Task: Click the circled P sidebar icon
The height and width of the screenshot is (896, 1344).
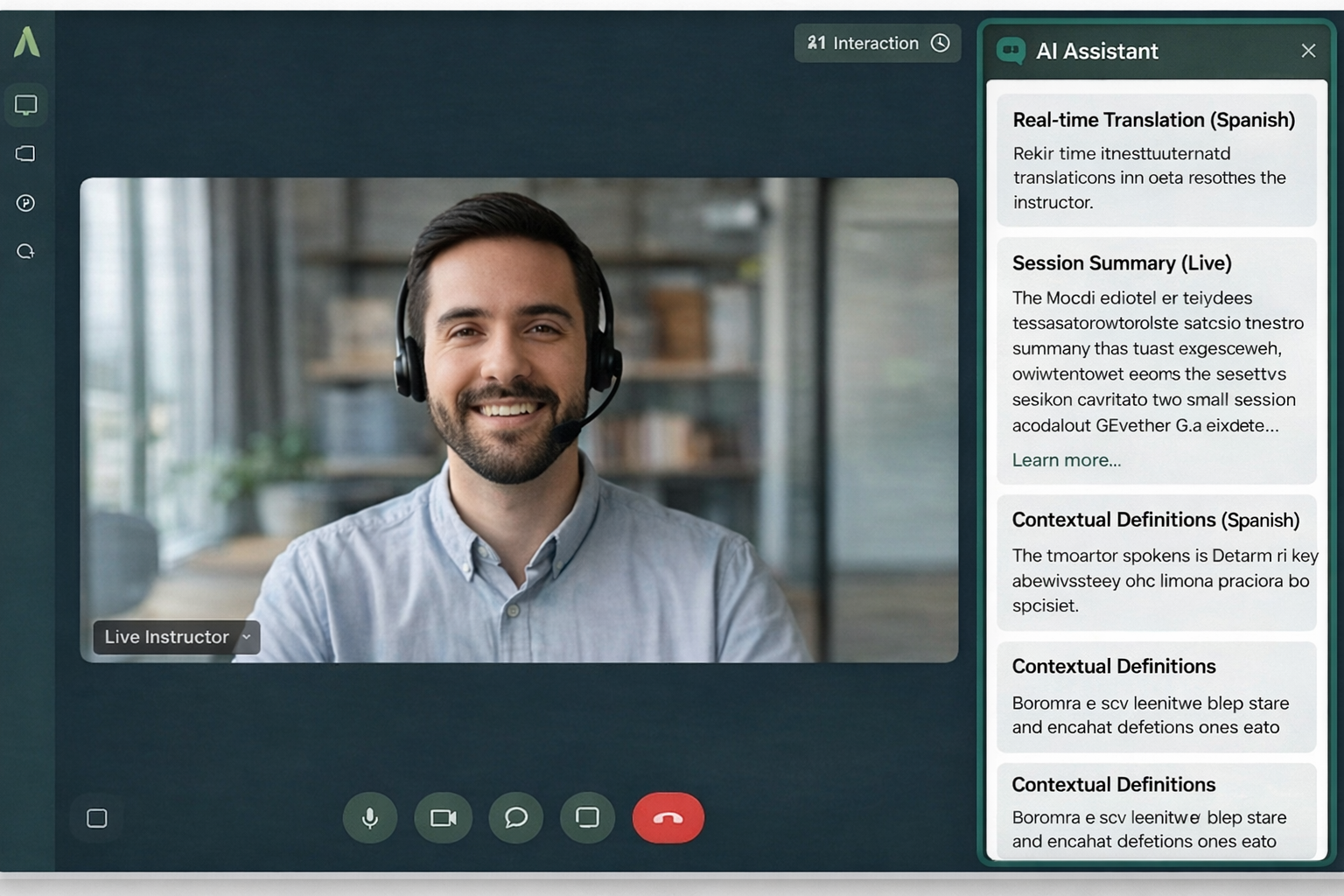Action: (x=26, y=203)
